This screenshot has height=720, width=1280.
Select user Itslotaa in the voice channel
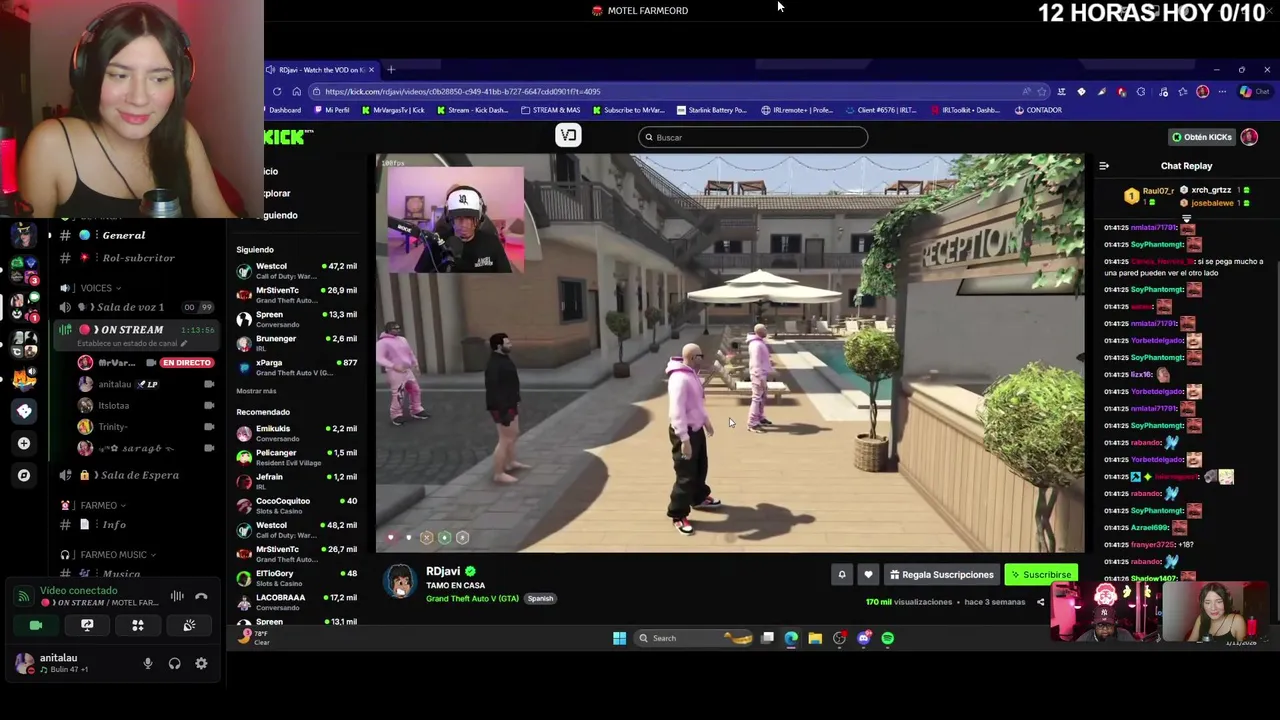[145, 406]
